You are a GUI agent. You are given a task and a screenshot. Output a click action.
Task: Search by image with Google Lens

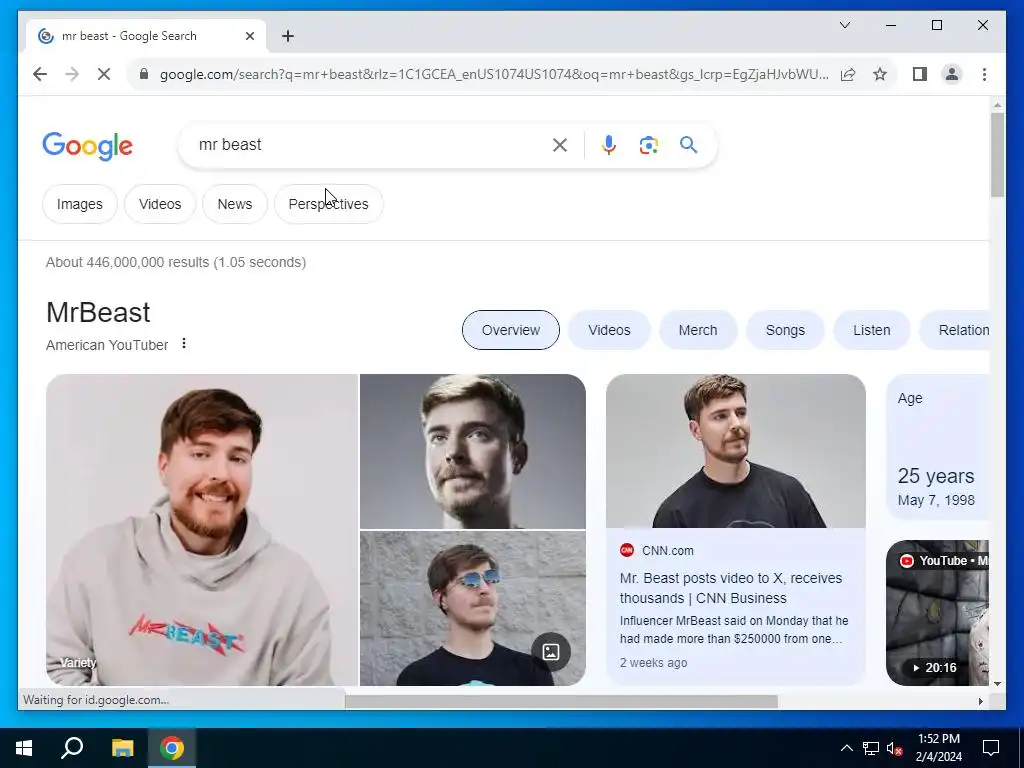point(648,145)
